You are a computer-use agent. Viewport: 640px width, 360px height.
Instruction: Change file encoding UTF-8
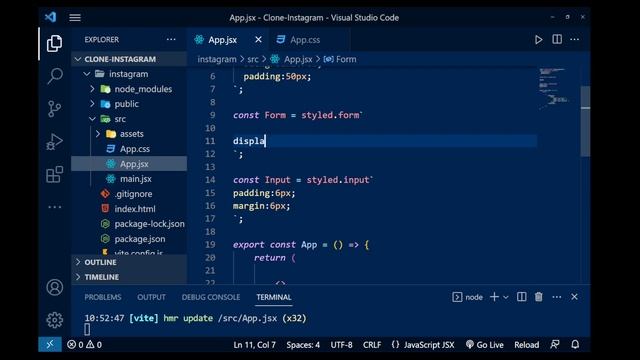[x=342, y=344]
